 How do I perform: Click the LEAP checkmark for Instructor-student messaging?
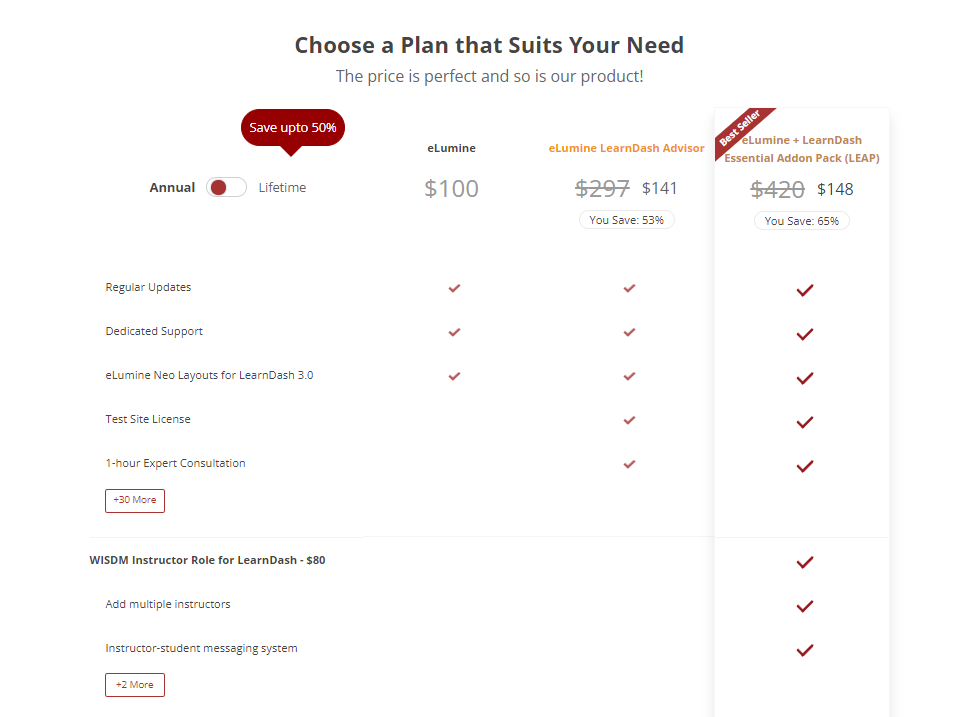804,650
